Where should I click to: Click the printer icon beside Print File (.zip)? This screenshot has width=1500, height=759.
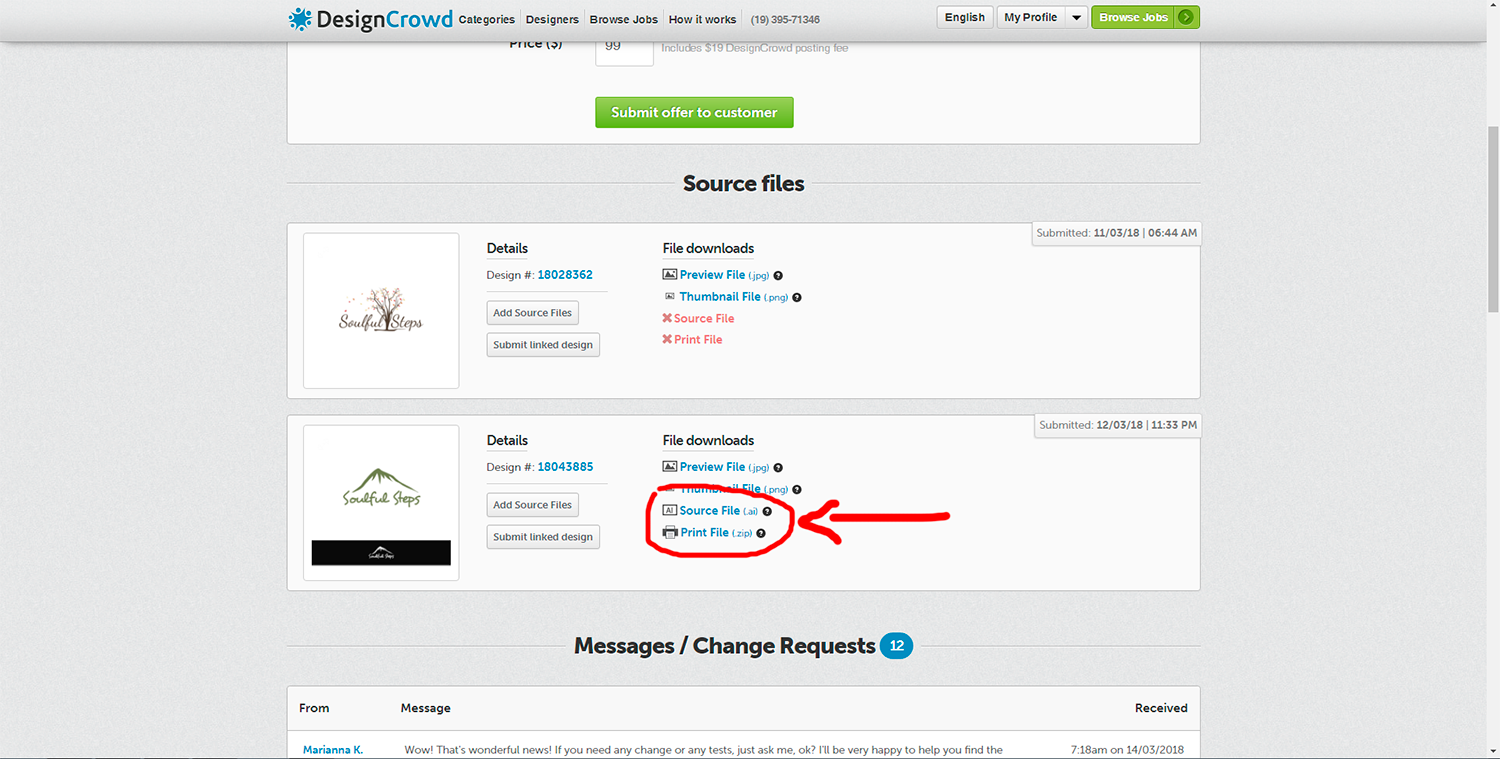(x=670, y=532)
